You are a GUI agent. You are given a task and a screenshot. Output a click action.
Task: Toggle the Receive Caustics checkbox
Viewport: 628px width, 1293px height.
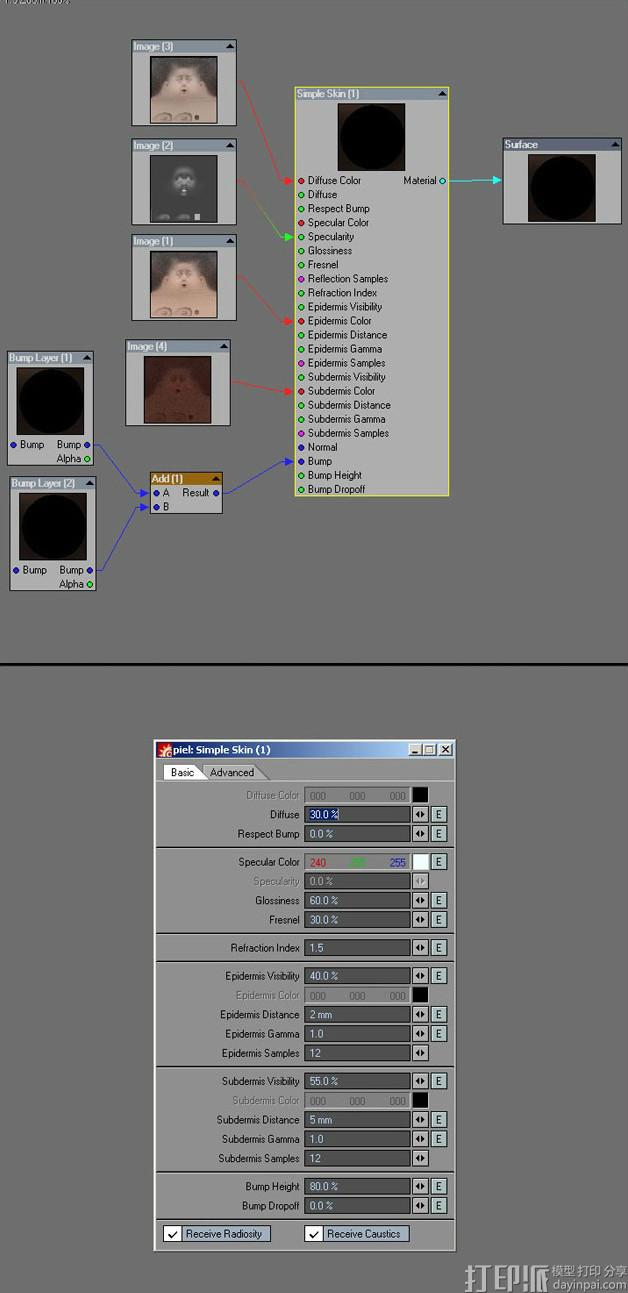coord(313,1234)
